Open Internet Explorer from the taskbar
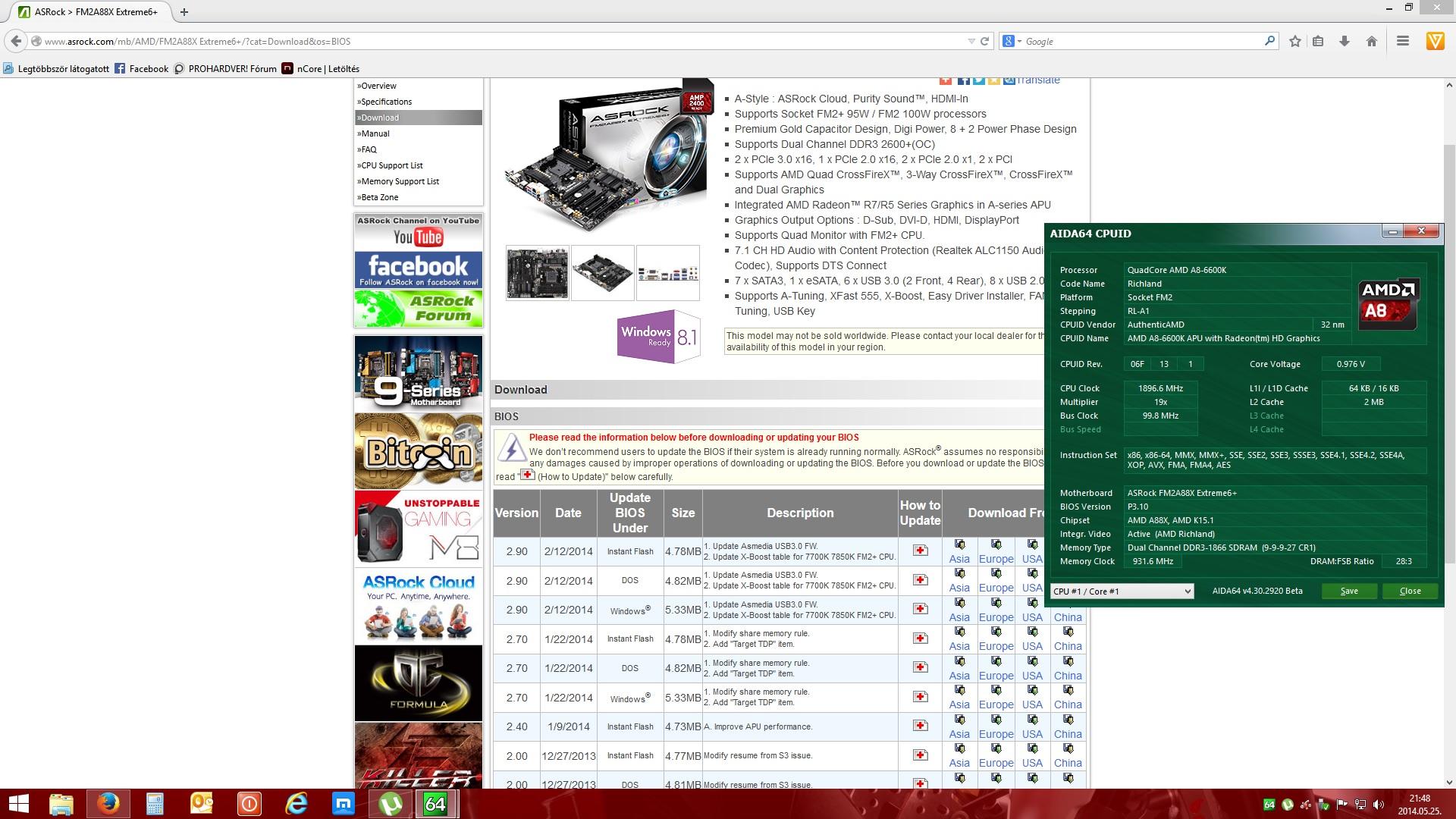 pyautogui.click(x=296, y=804)
